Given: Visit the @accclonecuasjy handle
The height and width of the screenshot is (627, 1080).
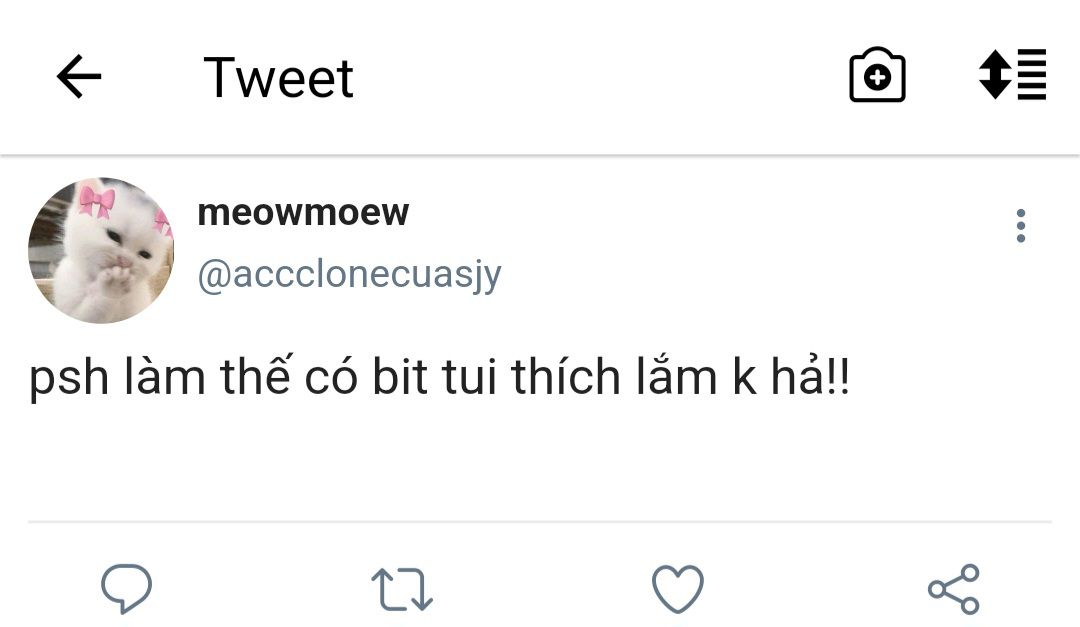Looking at the screenshot, I should [x=349, y=274].
